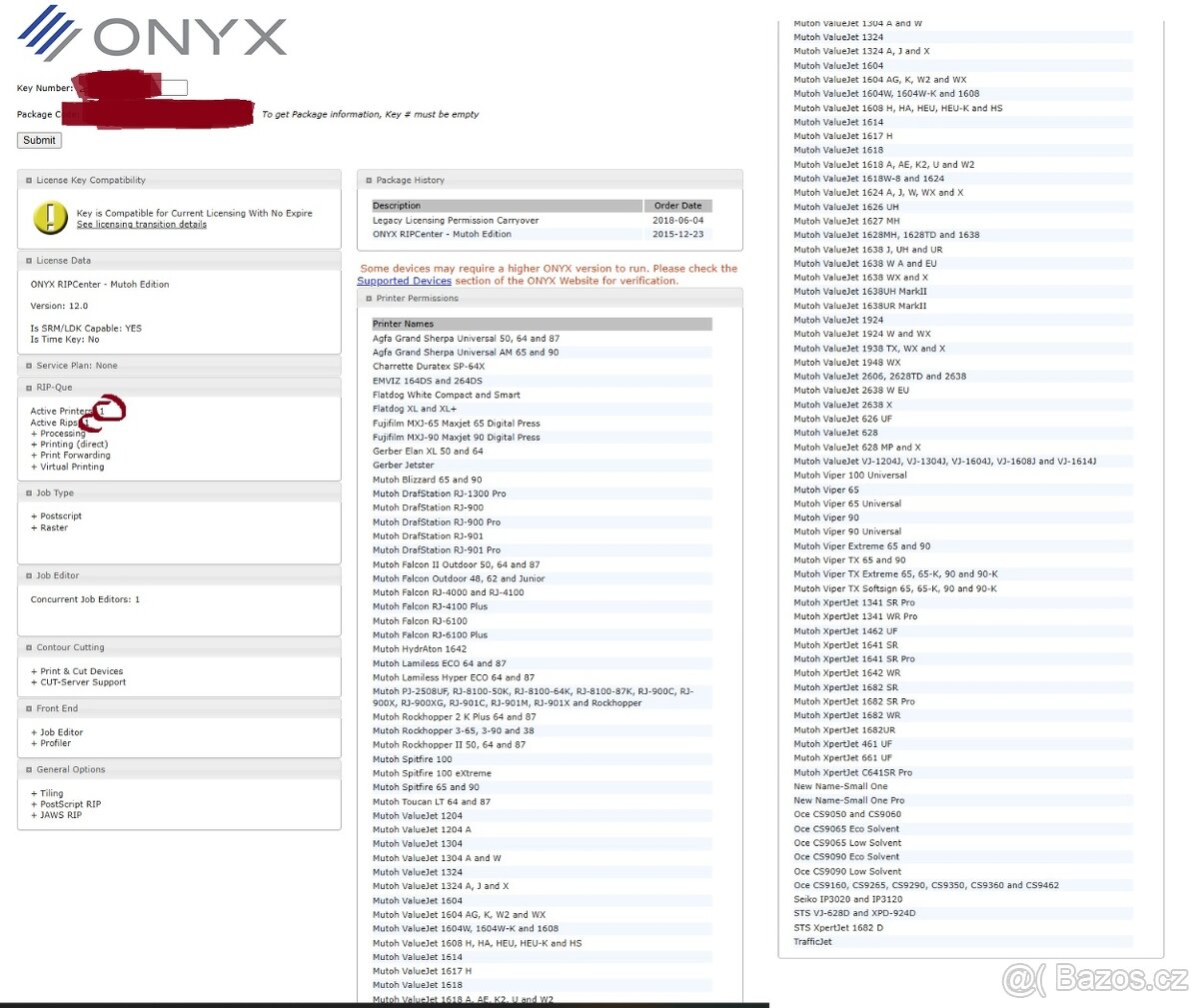Click the Service Plan header icon

pos(29,366)
